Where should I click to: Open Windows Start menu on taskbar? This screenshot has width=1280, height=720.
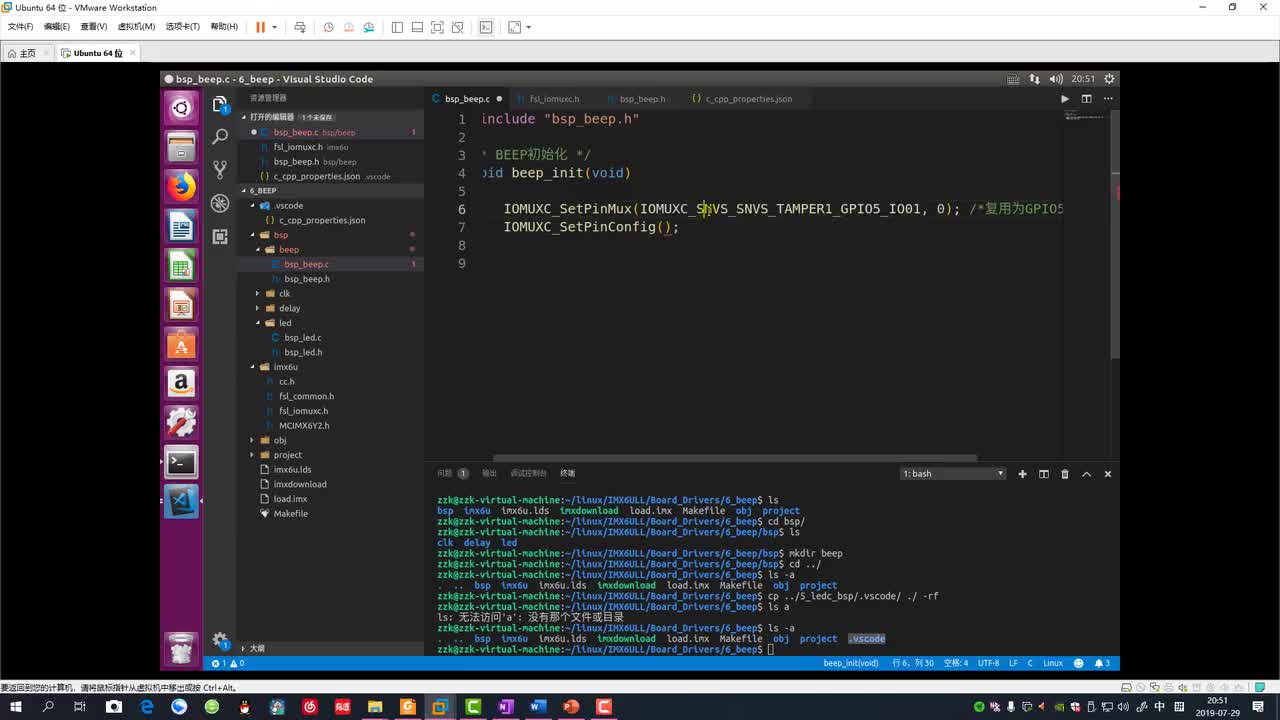click(15, 706)
